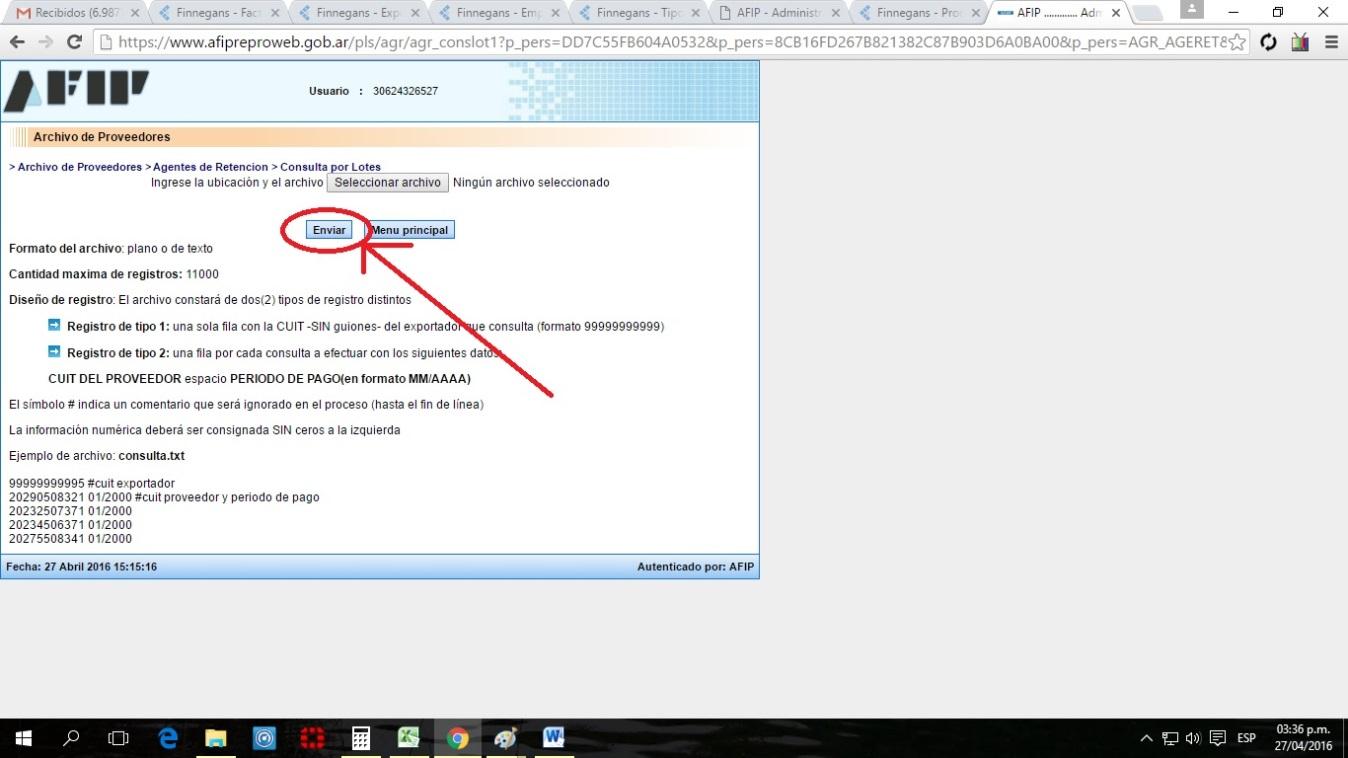This screenshot has width=1348, height=758.
Task: Click the circular arrows extension icon
Action: pyautogui.click(x=1269, y=42)
